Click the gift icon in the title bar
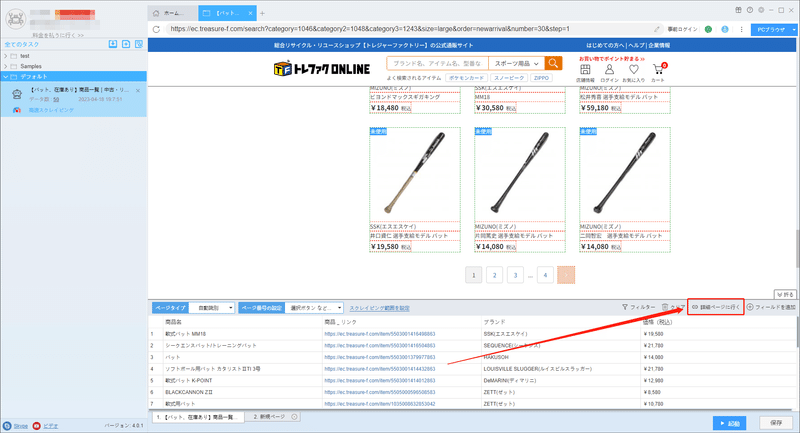Viewport: 800px width, 433px height. 738,10
